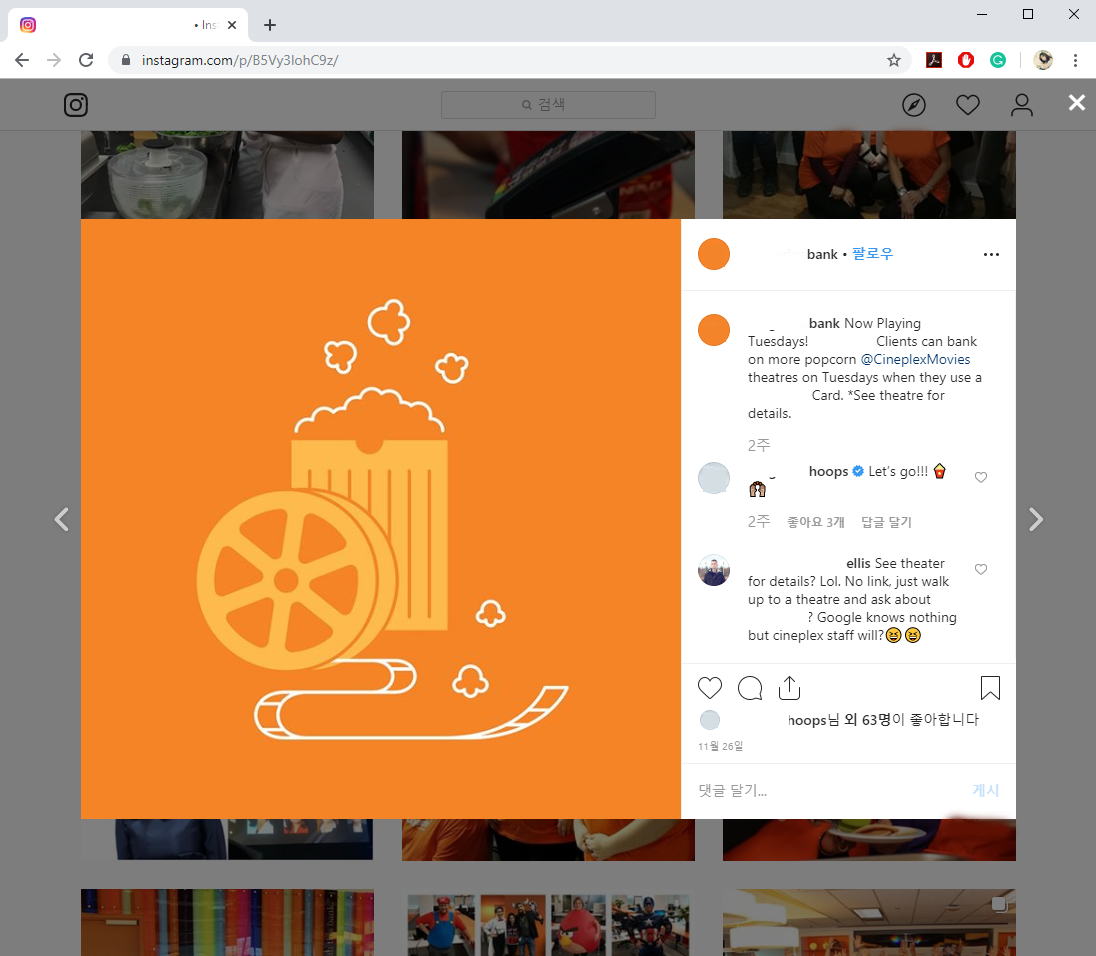Like the hoops comment
This screenshot has width=1096, height=956.
click(981, 477)
